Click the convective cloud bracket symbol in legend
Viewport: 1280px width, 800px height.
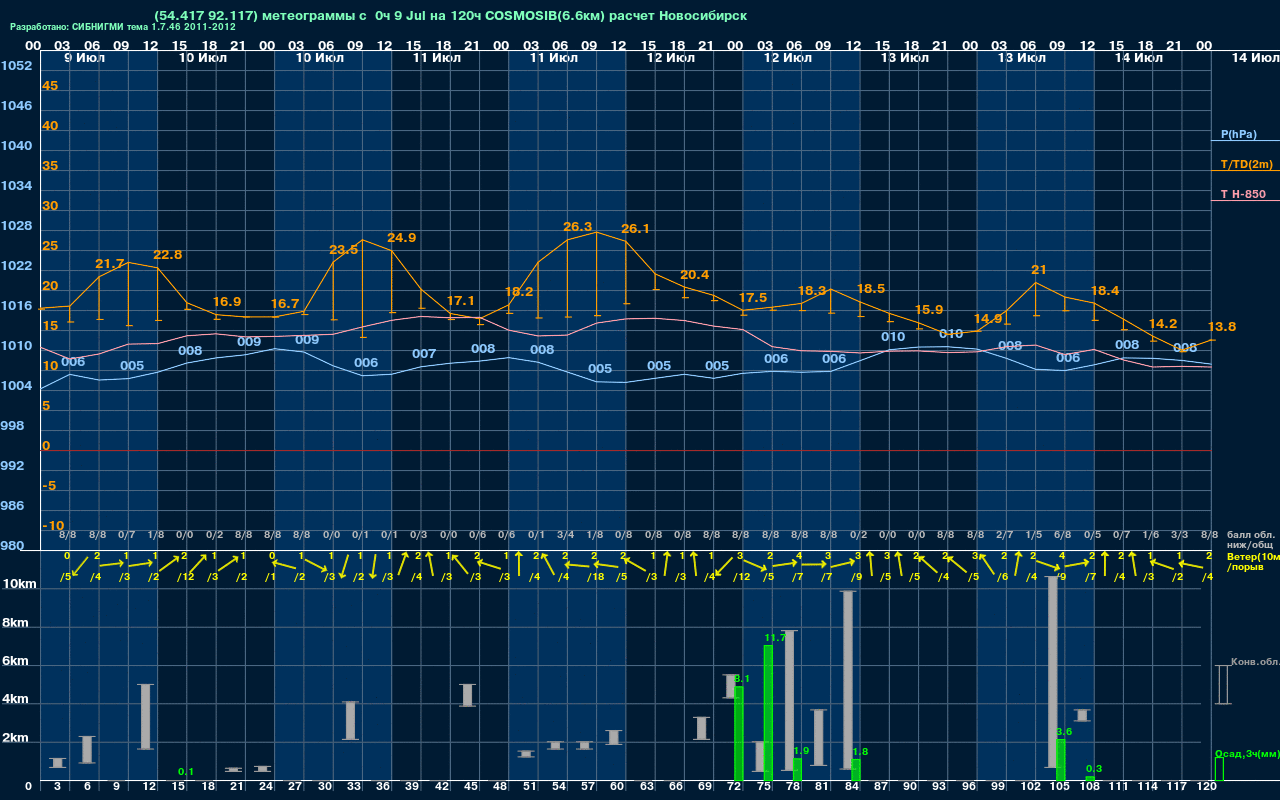pos(1222,685)
